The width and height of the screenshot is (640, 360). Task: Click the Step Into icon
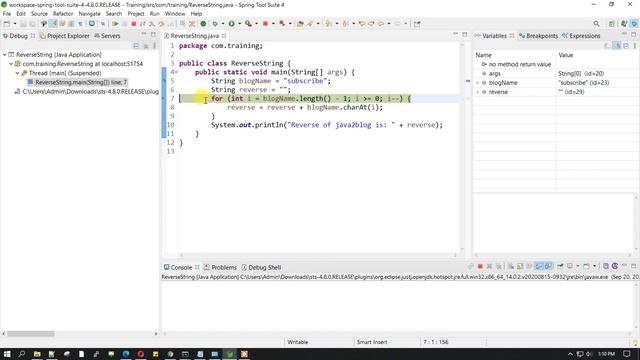click(x=152, y=24)
